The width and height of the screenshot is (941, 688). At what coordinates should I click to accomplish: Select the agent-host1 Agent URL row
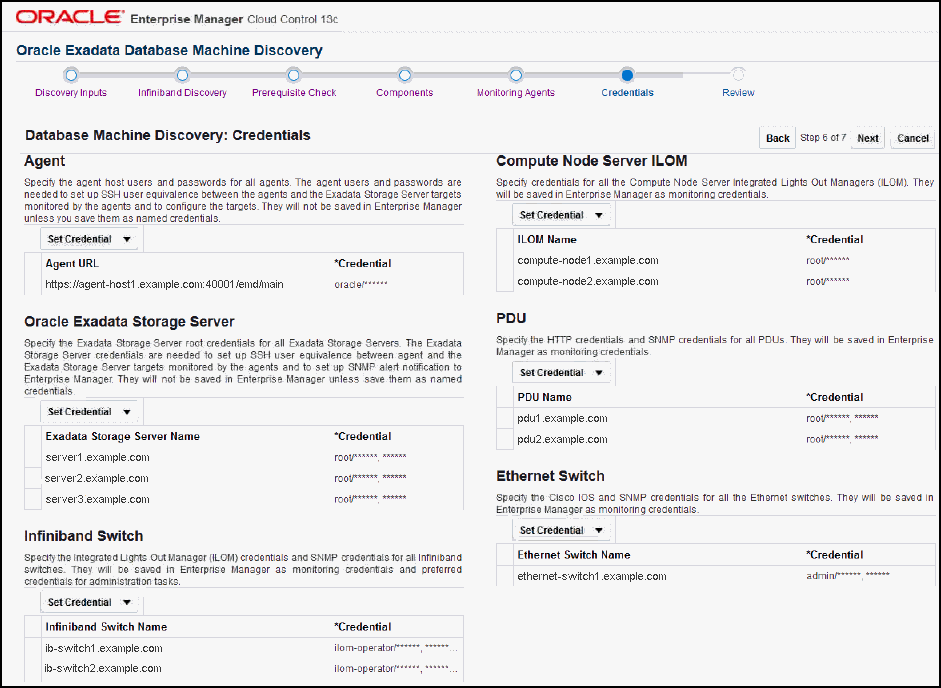[244, 285]
